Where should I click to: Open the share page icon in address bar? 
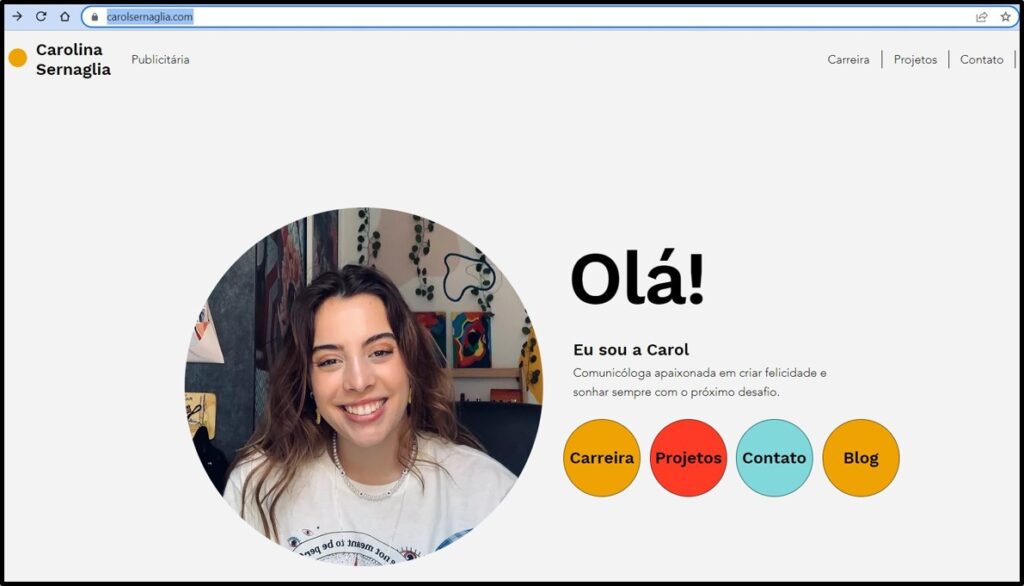[x=981, y=17]
